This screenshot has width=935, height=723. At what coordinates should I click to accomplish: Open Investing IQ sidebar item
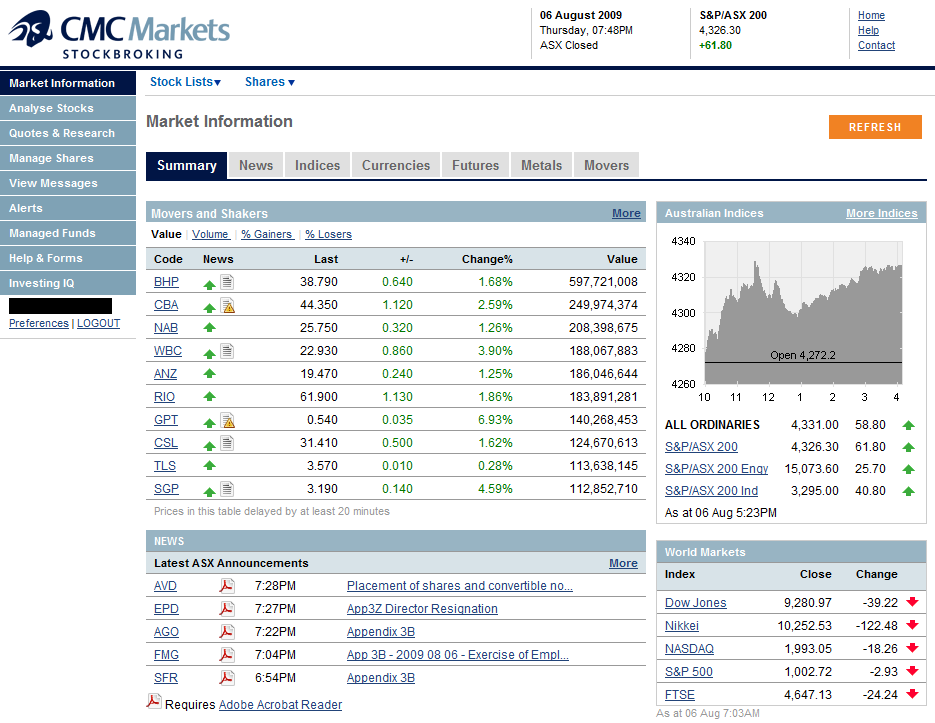click(x=68, y=283)
